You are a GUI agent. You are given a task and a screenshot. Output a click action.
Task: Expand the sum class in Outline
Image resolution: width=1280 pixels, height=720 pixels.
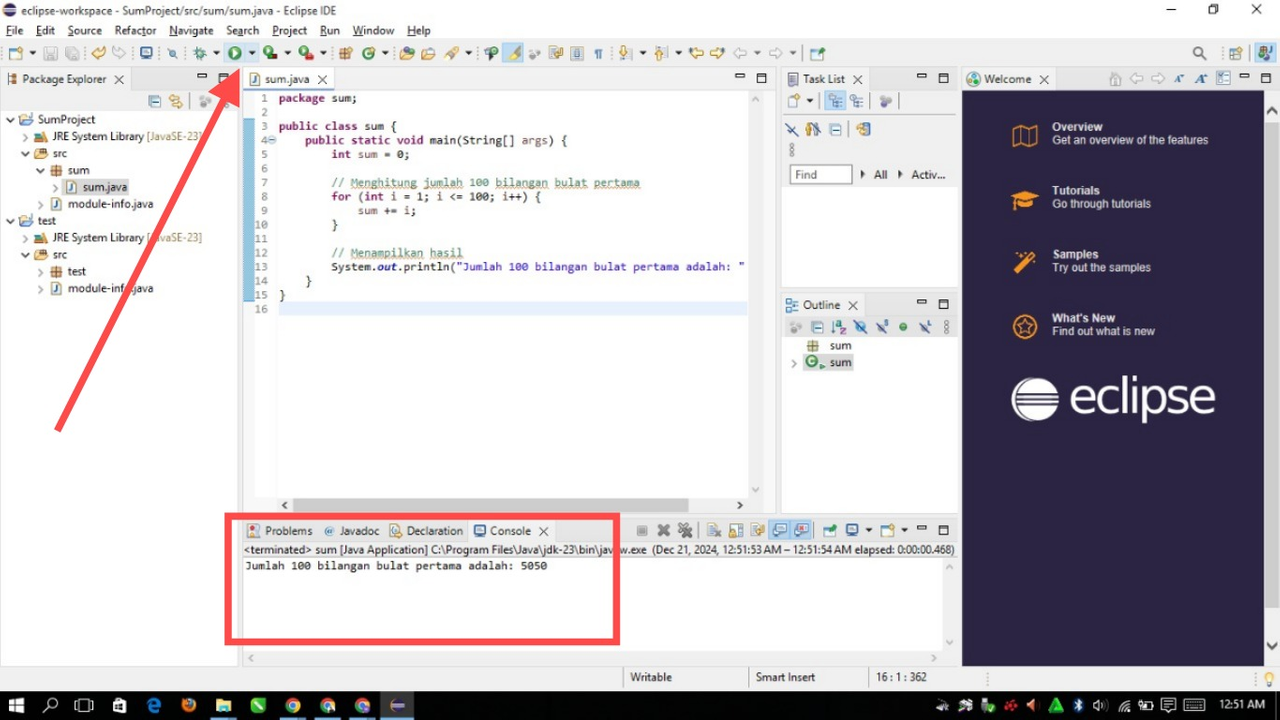point(794,363)
